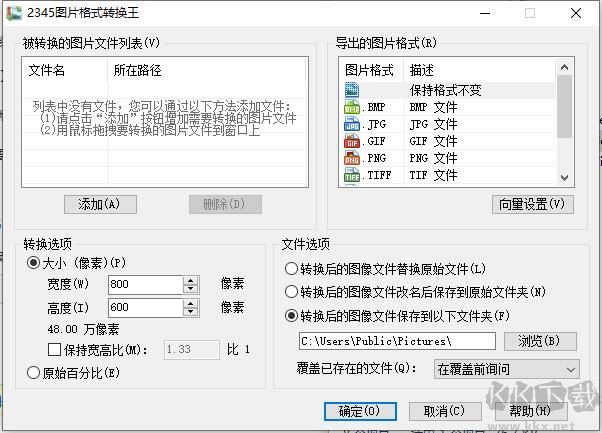Image resolution: width=602 pixels, height=433 pixels.
Task: Click the 2345 app icon in title bar
Action: [x=14, y=13]
